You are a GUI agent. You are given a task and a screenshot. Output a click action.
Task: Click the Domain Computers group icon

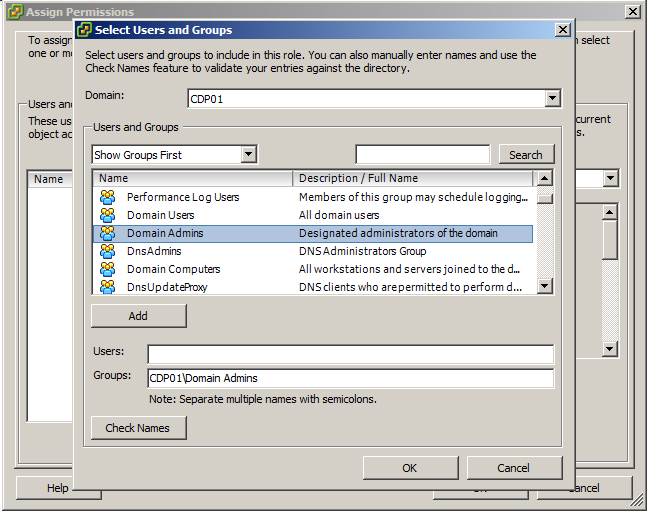point(108,269)
